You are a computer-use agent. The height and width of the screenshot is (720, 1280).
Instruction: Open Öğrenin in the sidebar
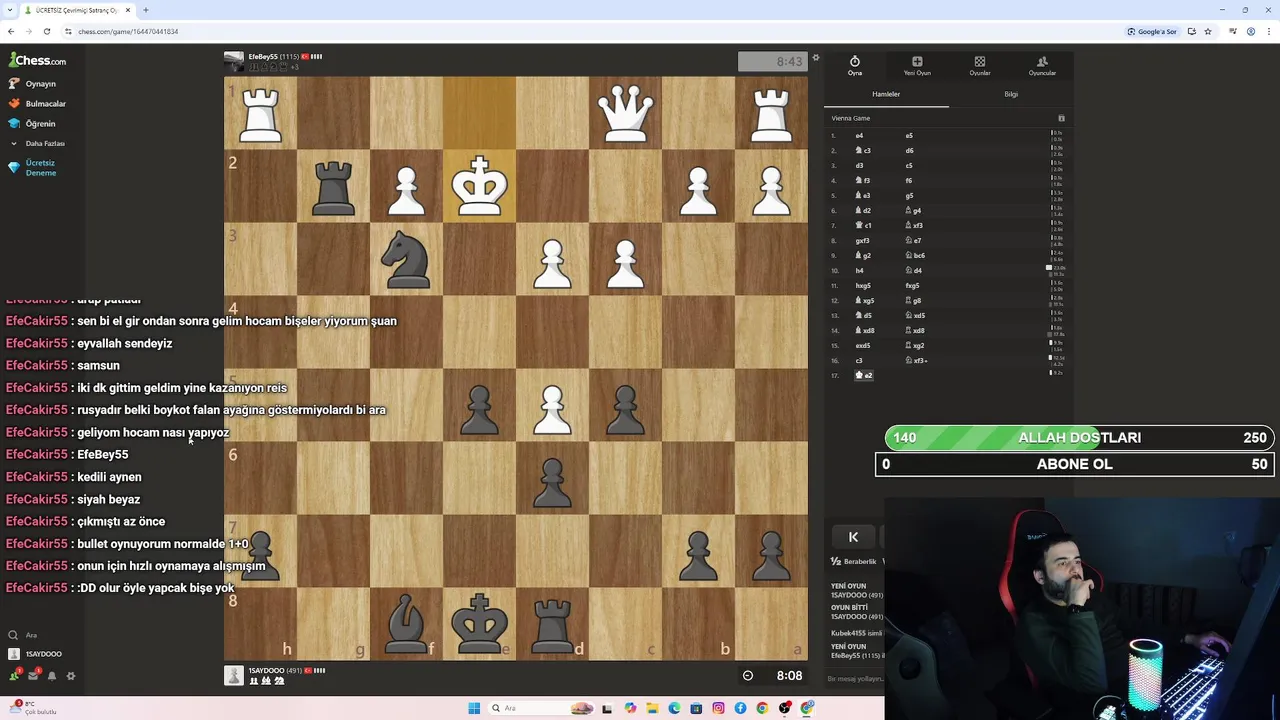[32, 124]
